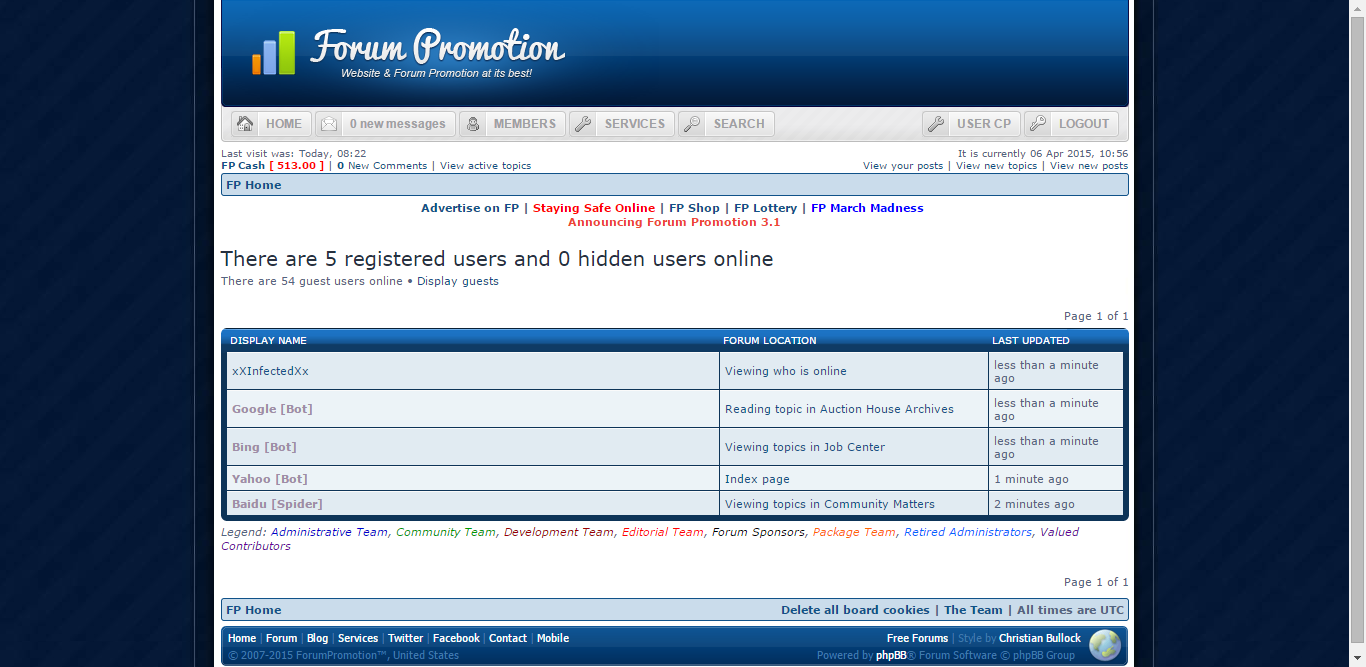Image resolution: width=1366 pixels, height=667 pixels.
Task: Open Forum Sponsors legend link
Action: tap(758, 532)
